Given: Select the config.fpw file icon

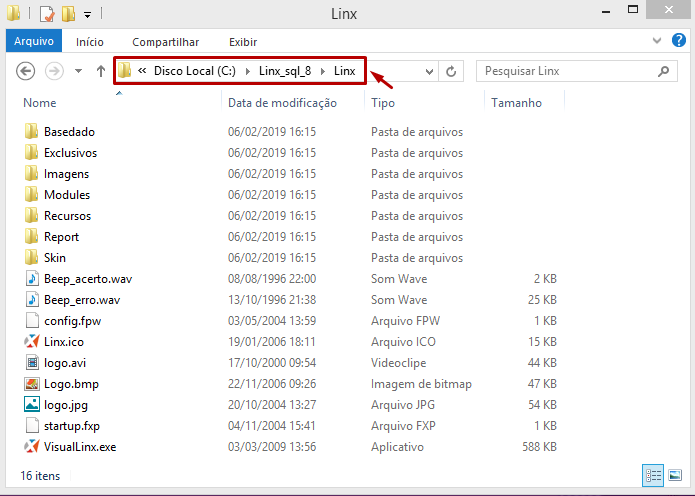Looking at the screenshot, I should click(31, 320).
